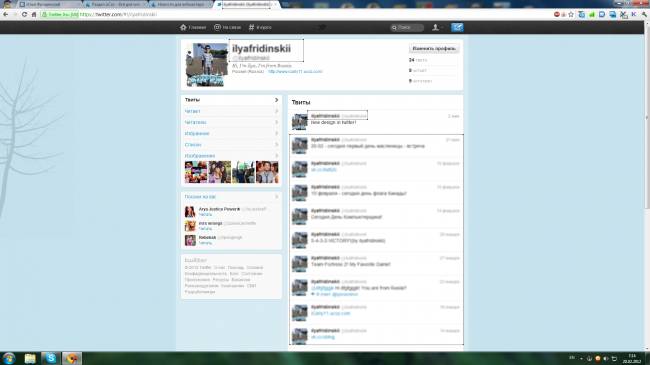Click the mention link in the 'You are from Russia?' tweet
The width and height of the screenshot is (650, 365).
point(322,288)
